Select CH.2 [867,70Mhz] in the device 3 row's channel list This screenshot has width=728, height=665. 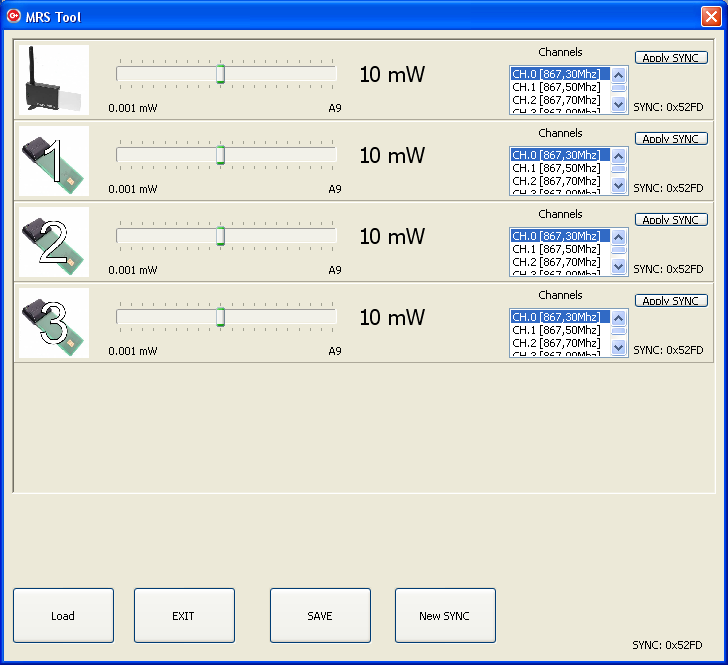560,343
